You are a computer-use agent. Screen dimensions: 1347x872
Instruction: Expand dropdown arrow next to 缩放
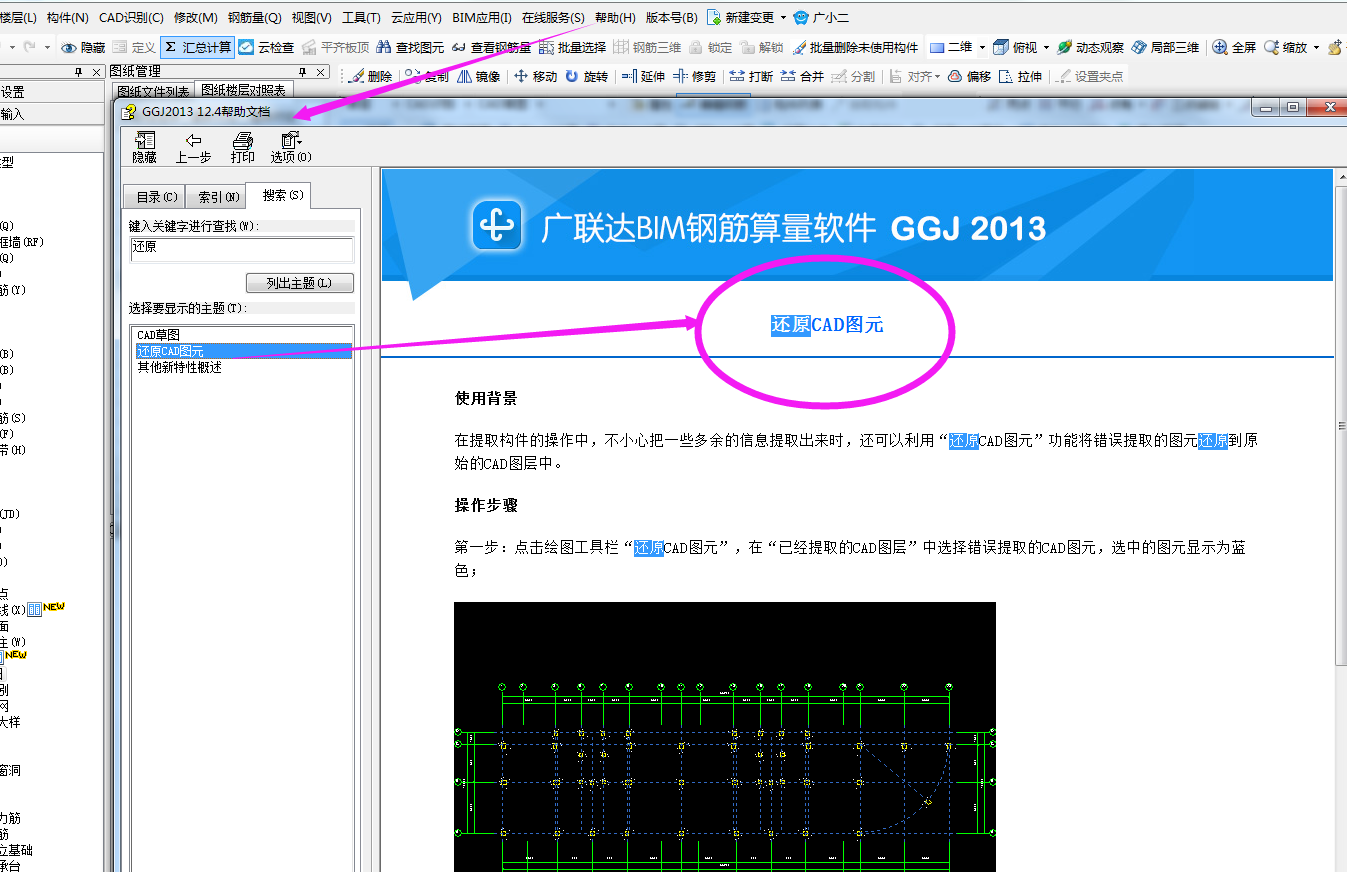(1316, 47)
